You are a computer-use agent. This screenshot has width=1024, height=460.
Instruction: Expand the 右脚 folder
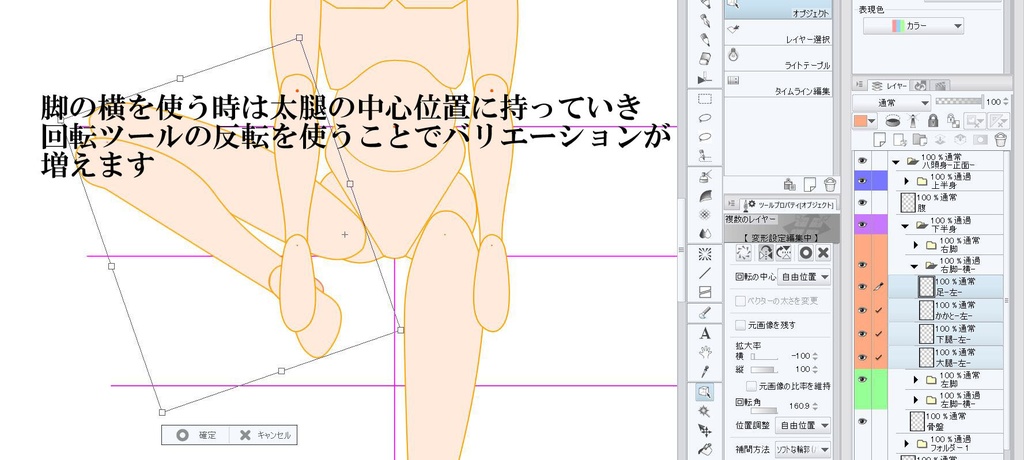916,246
